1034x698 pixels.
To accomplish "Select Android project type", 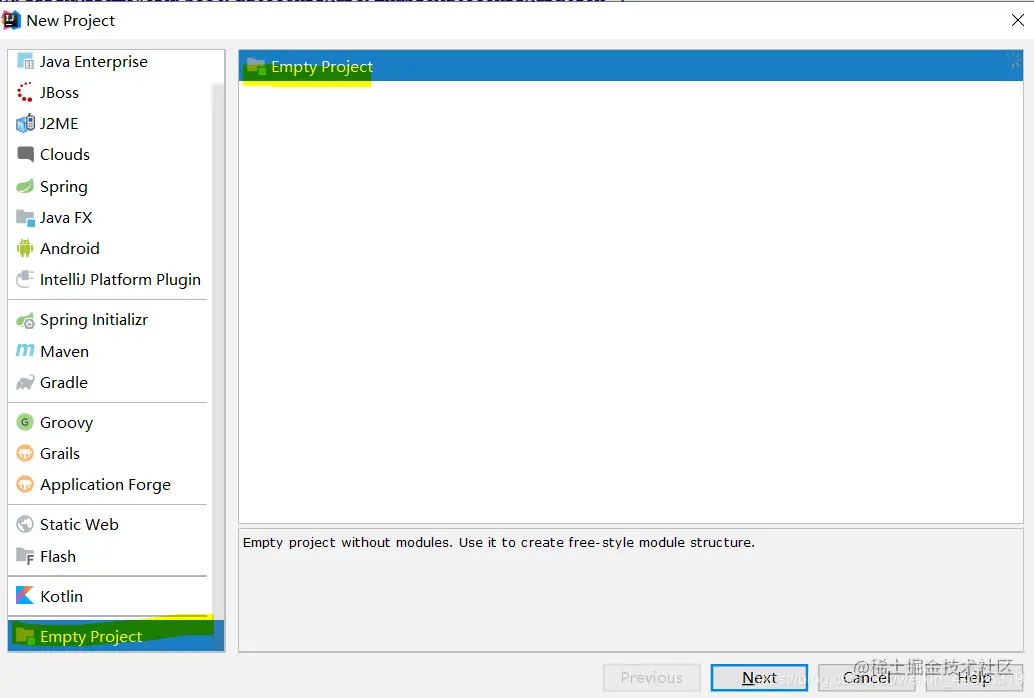I will [x=110, y=249].
